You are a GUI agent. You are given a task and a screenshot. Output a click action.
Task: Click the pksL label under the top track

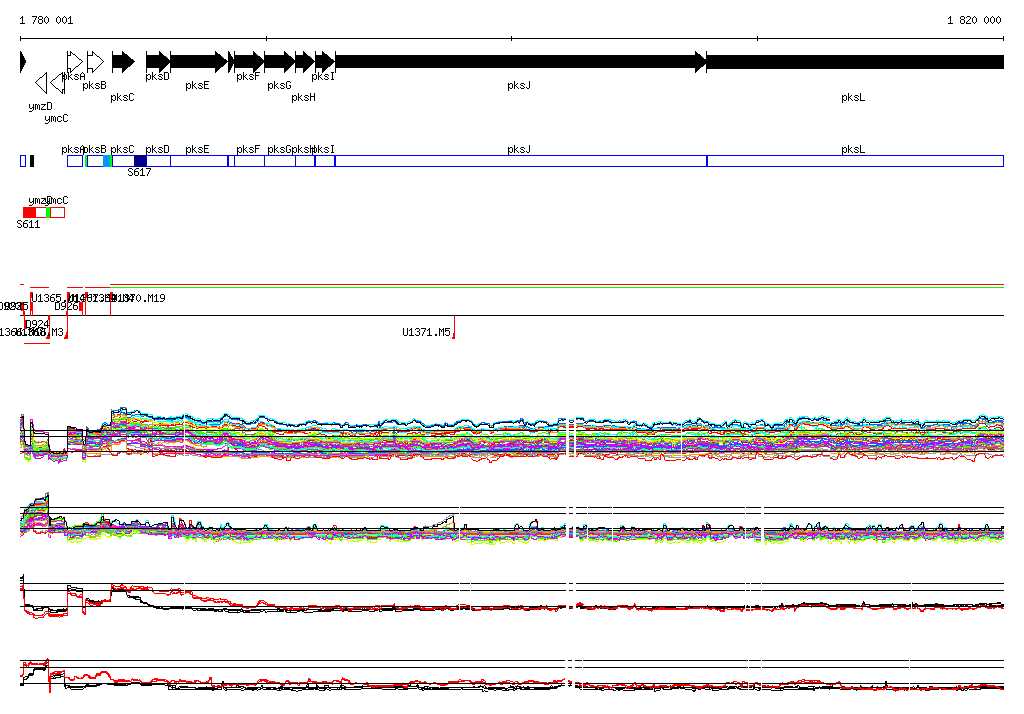tap(853, 97)
